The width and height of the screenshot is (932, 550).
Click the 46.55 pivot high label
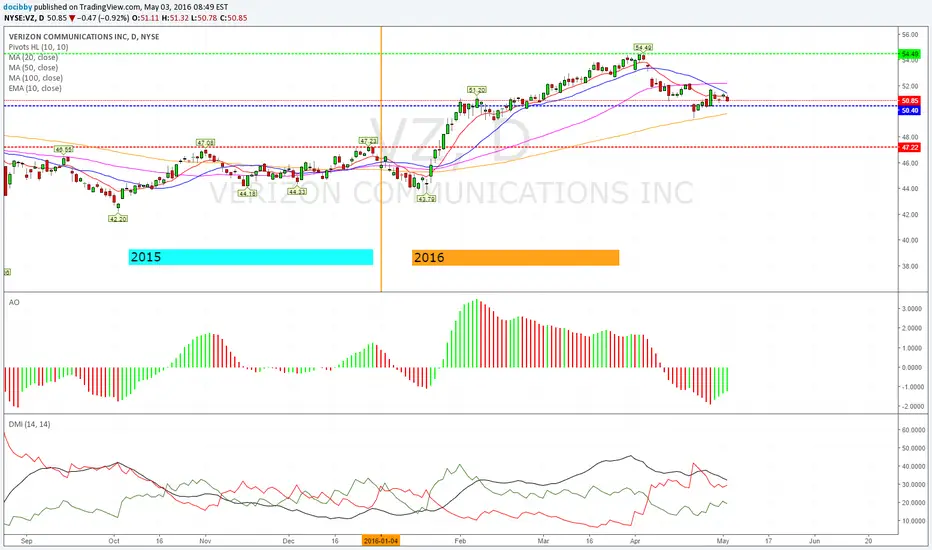[x=64, y=149]
